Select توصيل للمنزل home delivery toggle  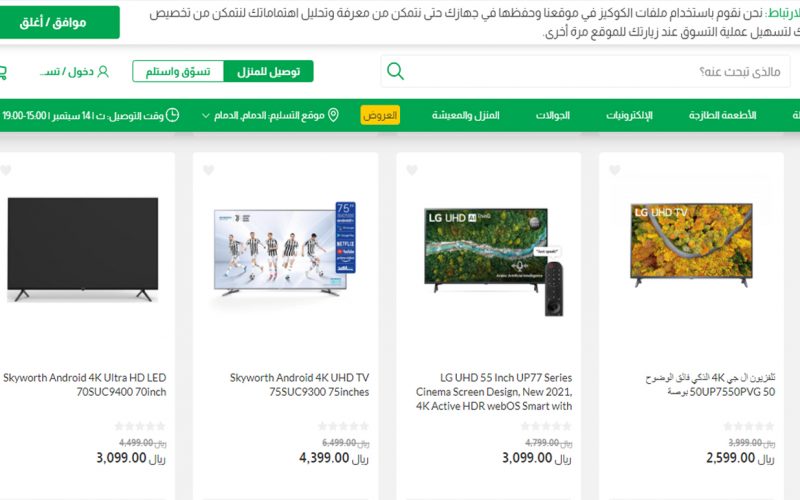click(268, 71)
